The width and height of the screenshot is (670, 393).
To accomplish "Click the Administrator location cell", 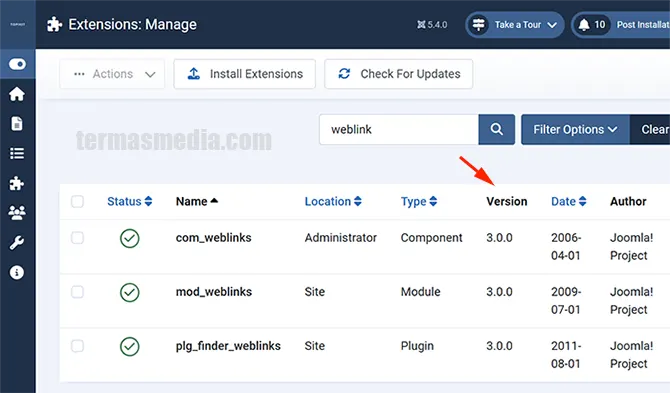I will 341,238.
